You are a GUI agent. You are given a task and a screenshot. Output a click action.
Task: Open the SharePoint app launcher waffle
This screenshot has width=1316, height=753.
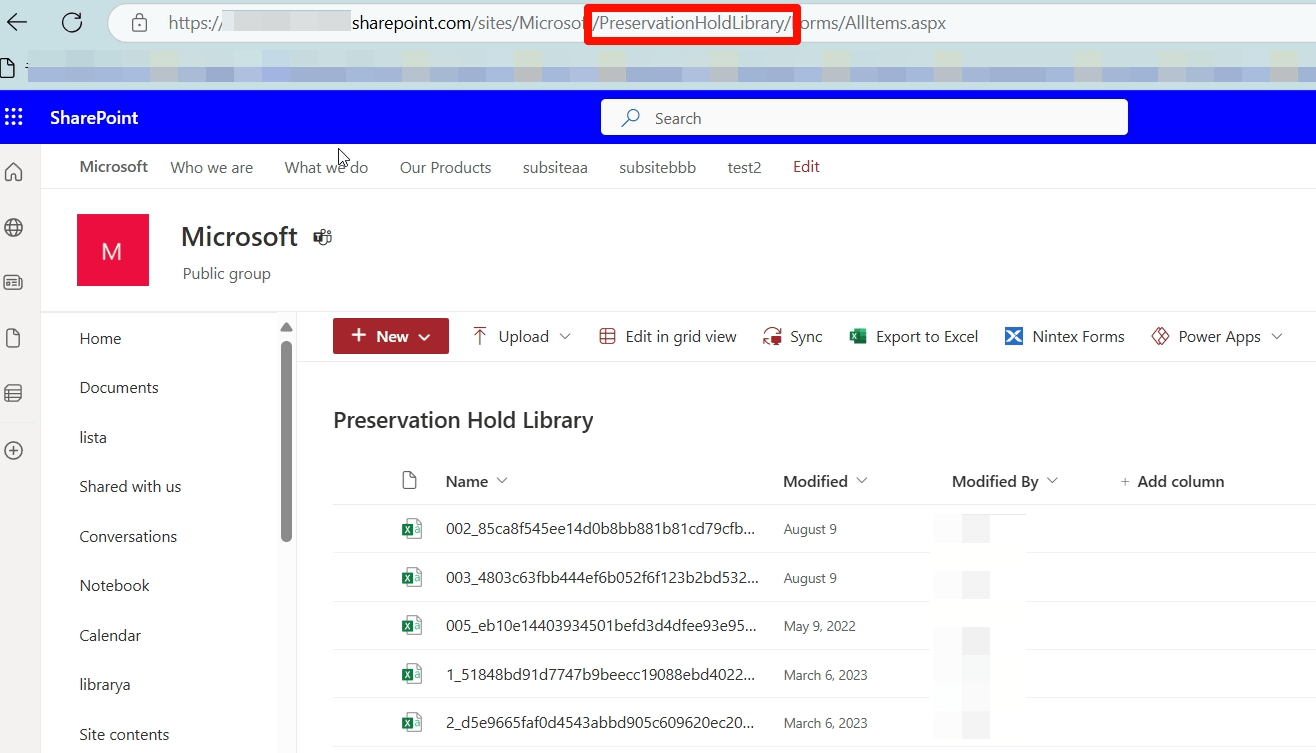(14, 117)
